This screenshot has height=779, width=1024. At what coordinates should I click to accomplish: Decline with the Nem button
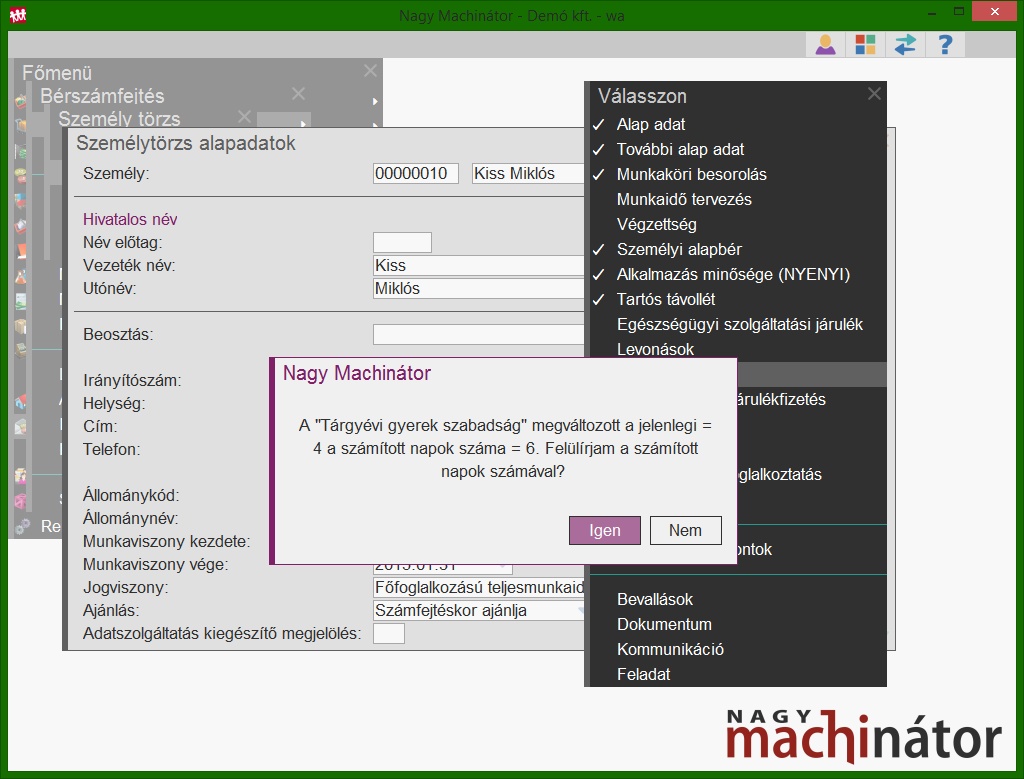pos(686,530)
